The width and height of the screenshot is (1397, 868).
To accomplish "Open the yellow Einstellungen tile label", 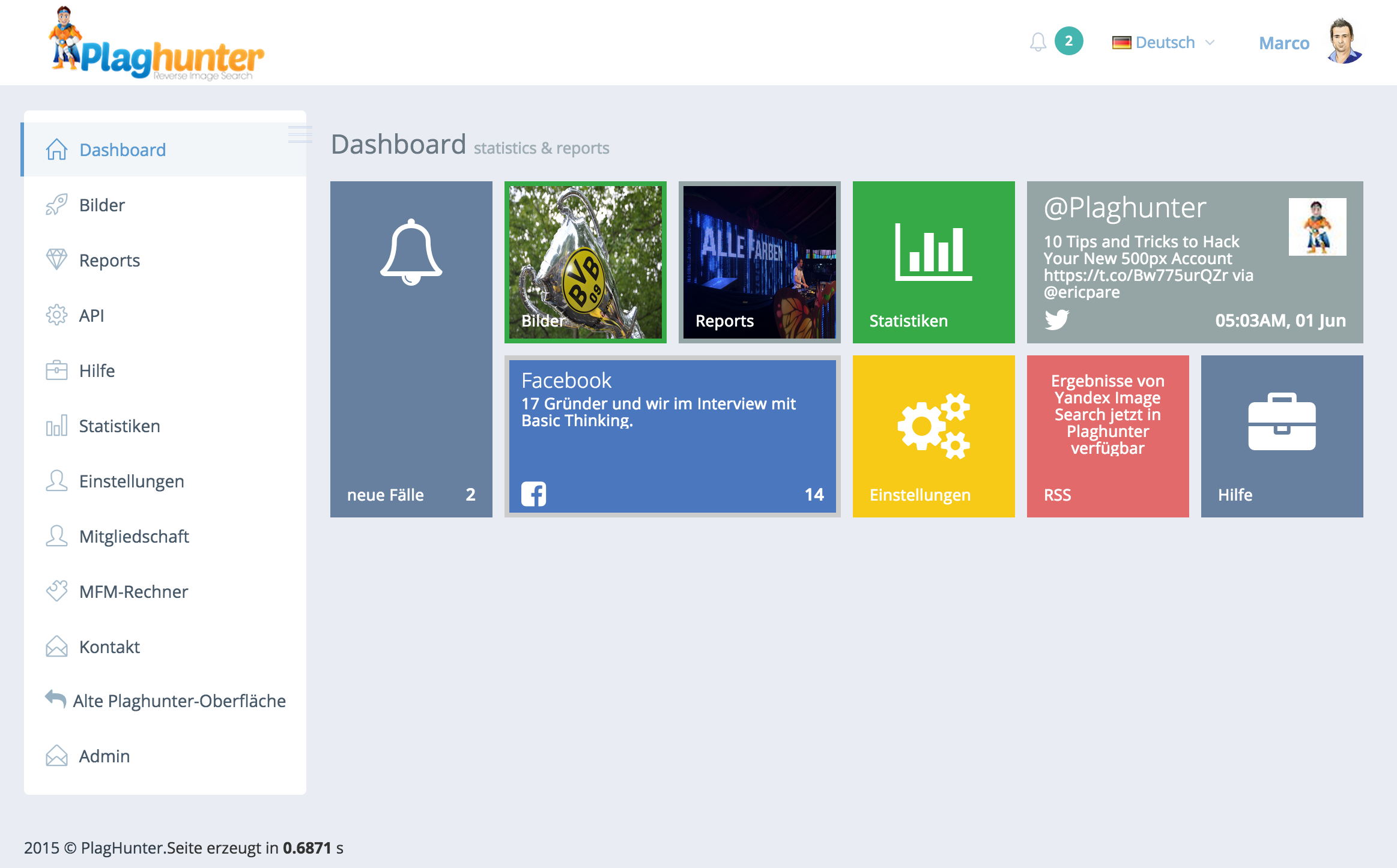I will (x=920, y=495).
